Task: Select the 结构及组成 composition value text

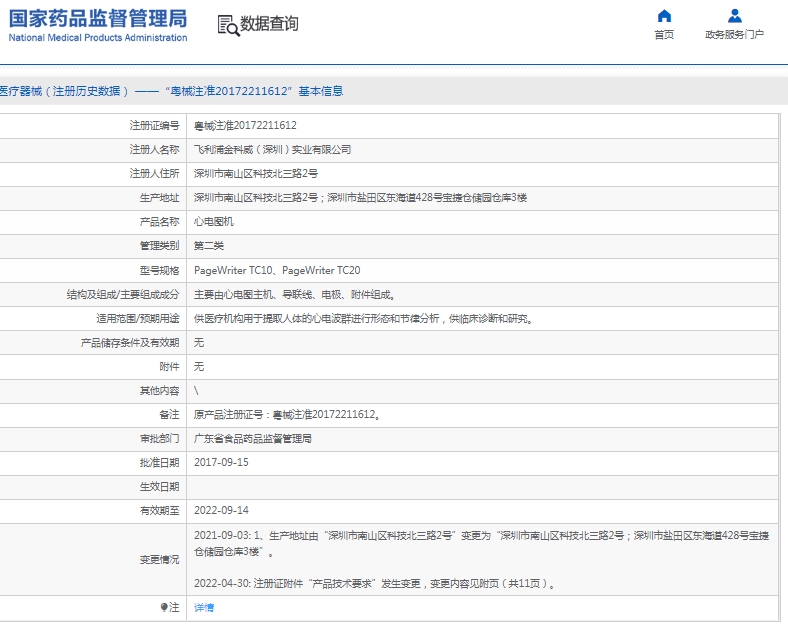Action: 294,294
